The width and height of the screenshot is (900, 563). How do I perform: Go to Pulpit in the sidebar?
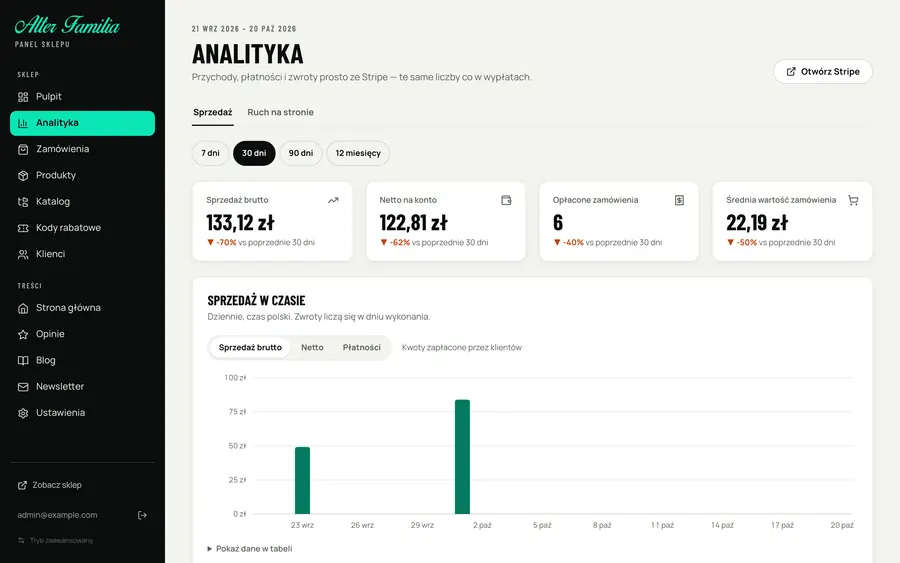82,97
